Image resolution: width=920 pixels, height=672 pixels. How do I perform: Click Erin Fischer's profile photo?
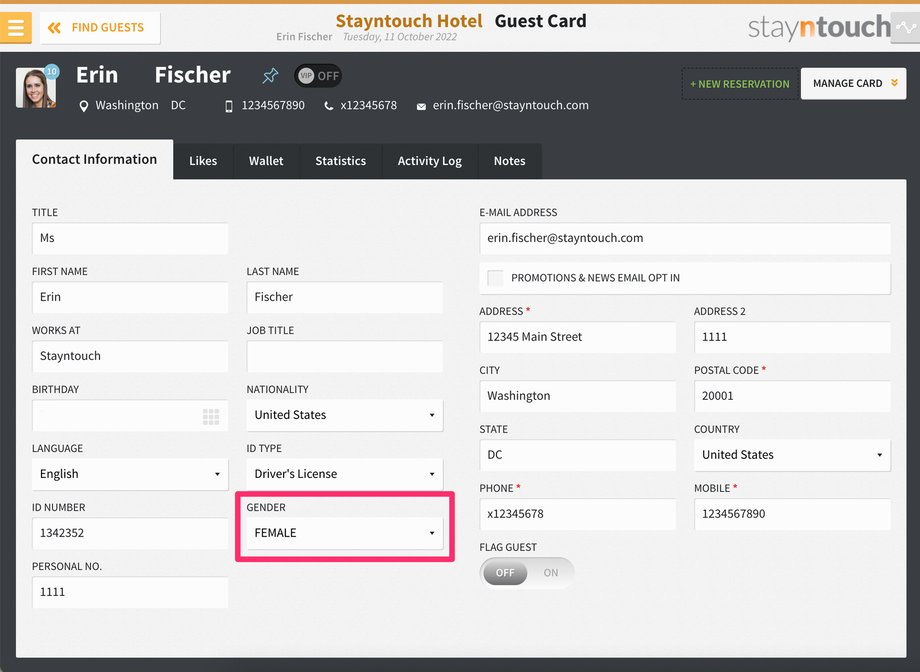point(36,88)
